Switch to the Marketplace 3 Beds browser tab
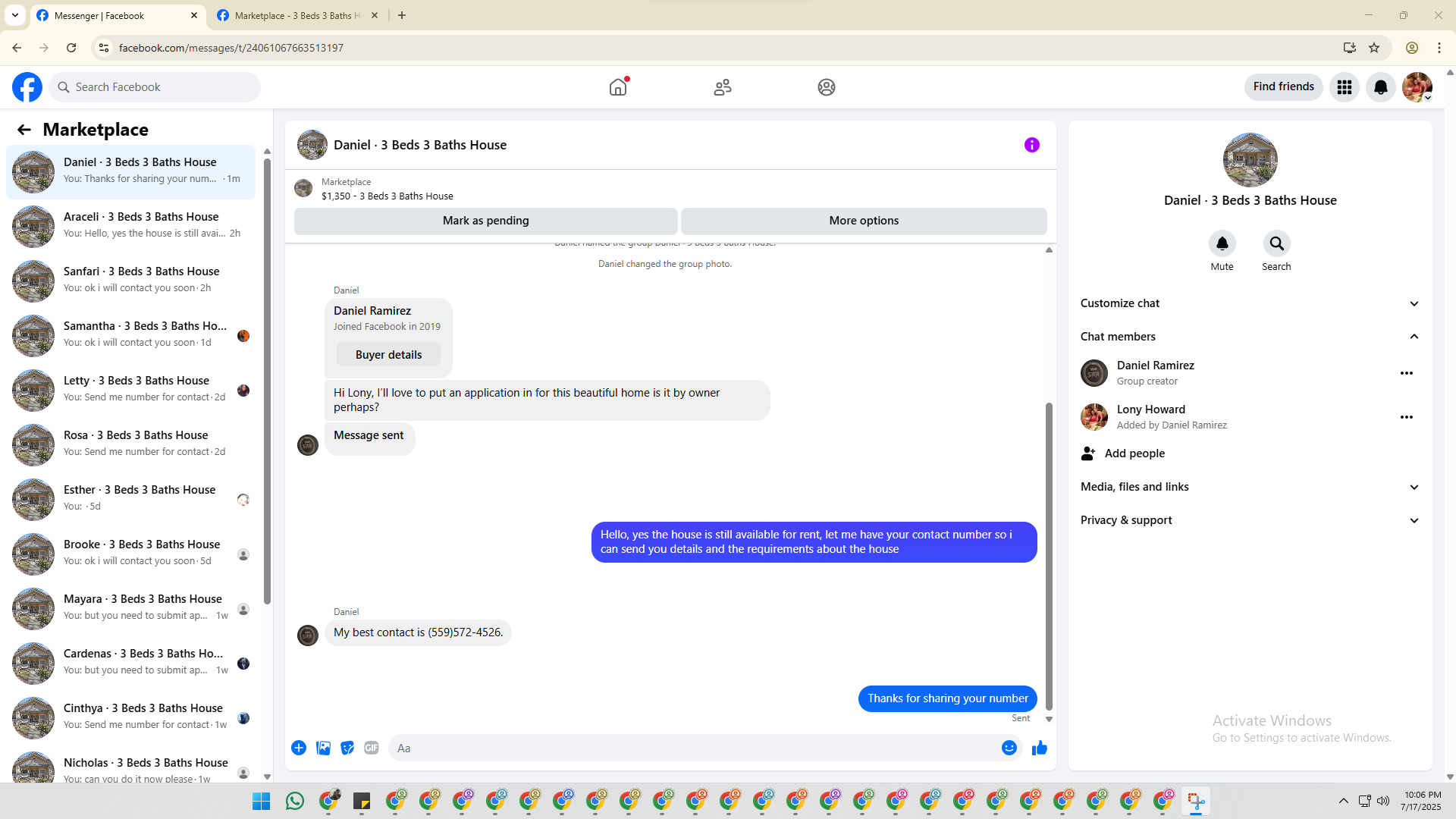The image size is (1456, 819). [x=297, y=15]
